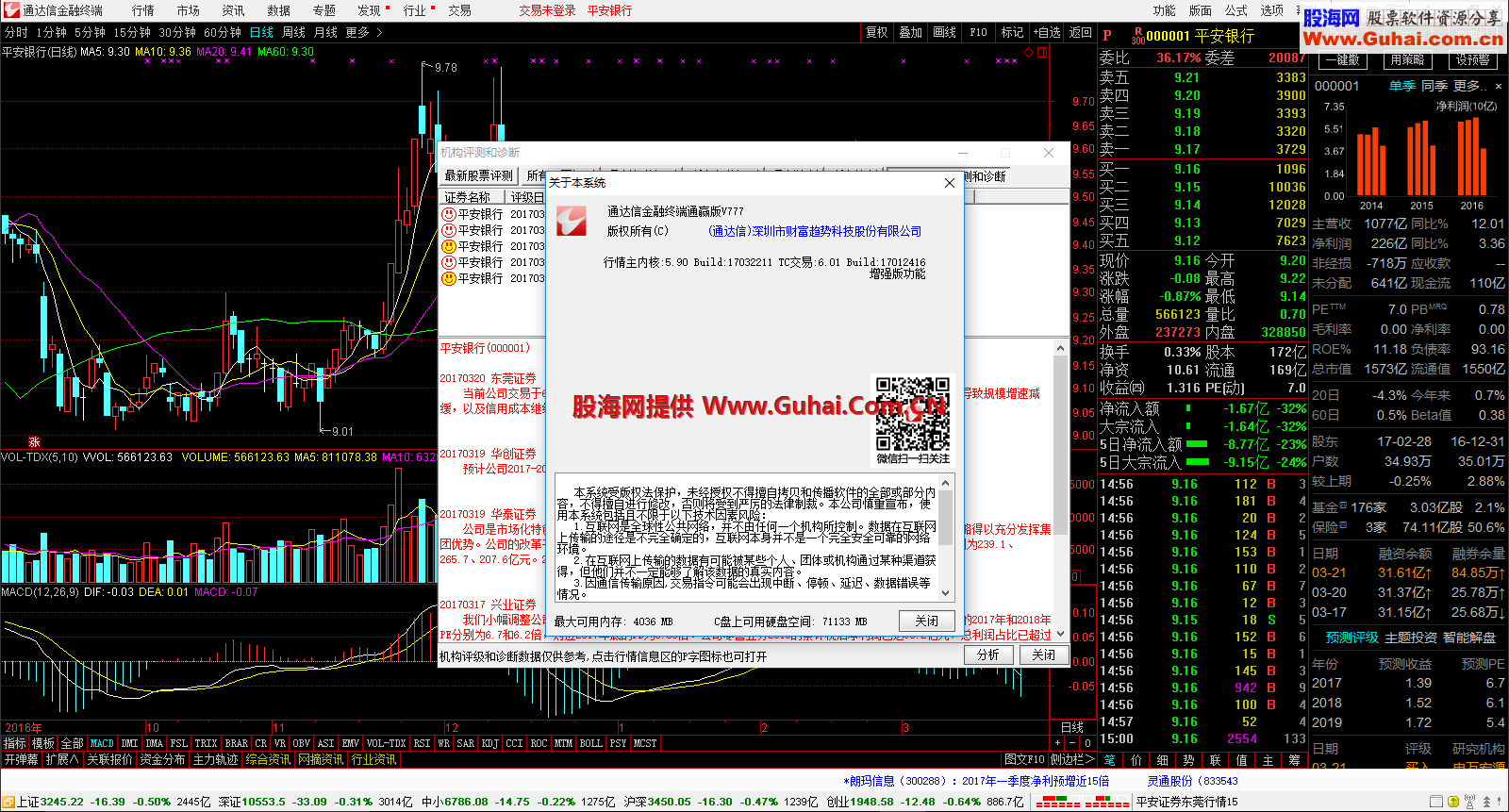Click the 势 trend tab icon
The width and height of the screenshot is (1509, 812).
pyautogui.click(x=1189, y=759)
